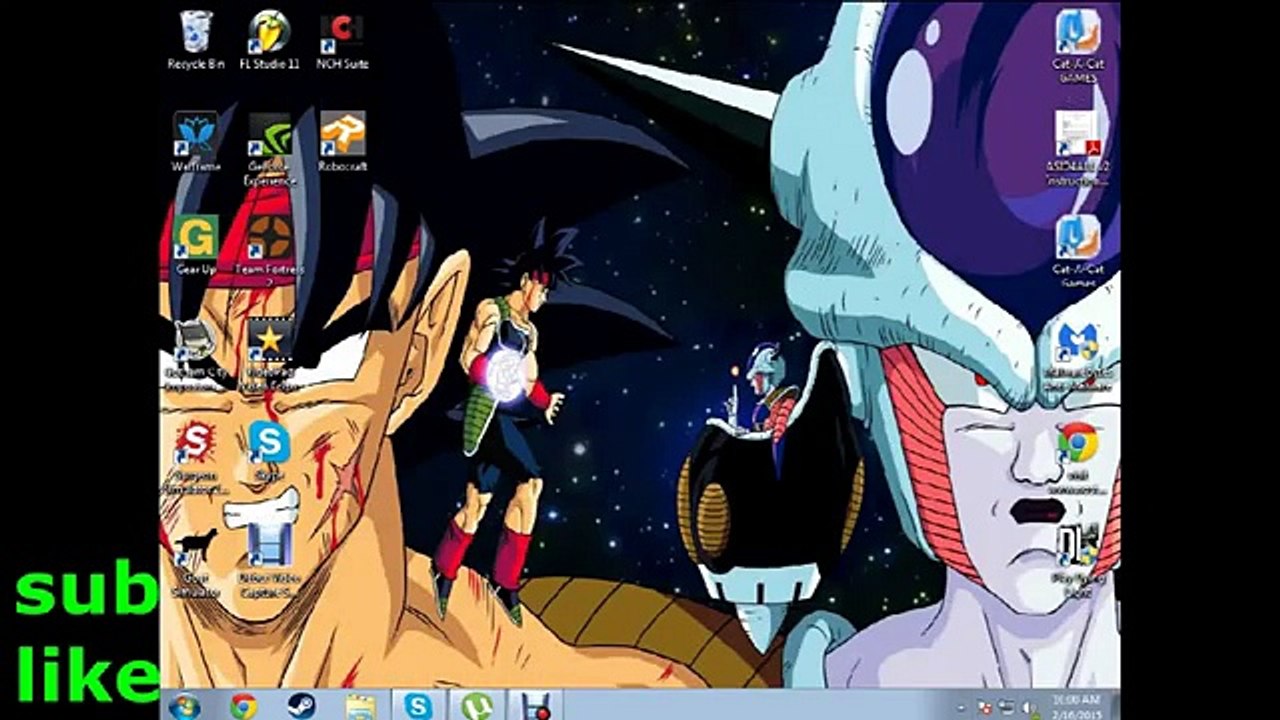The image size is (1280, 720).
Task: Launch the FL Studio 11 desktop shortcut
Action: (269, 40)
